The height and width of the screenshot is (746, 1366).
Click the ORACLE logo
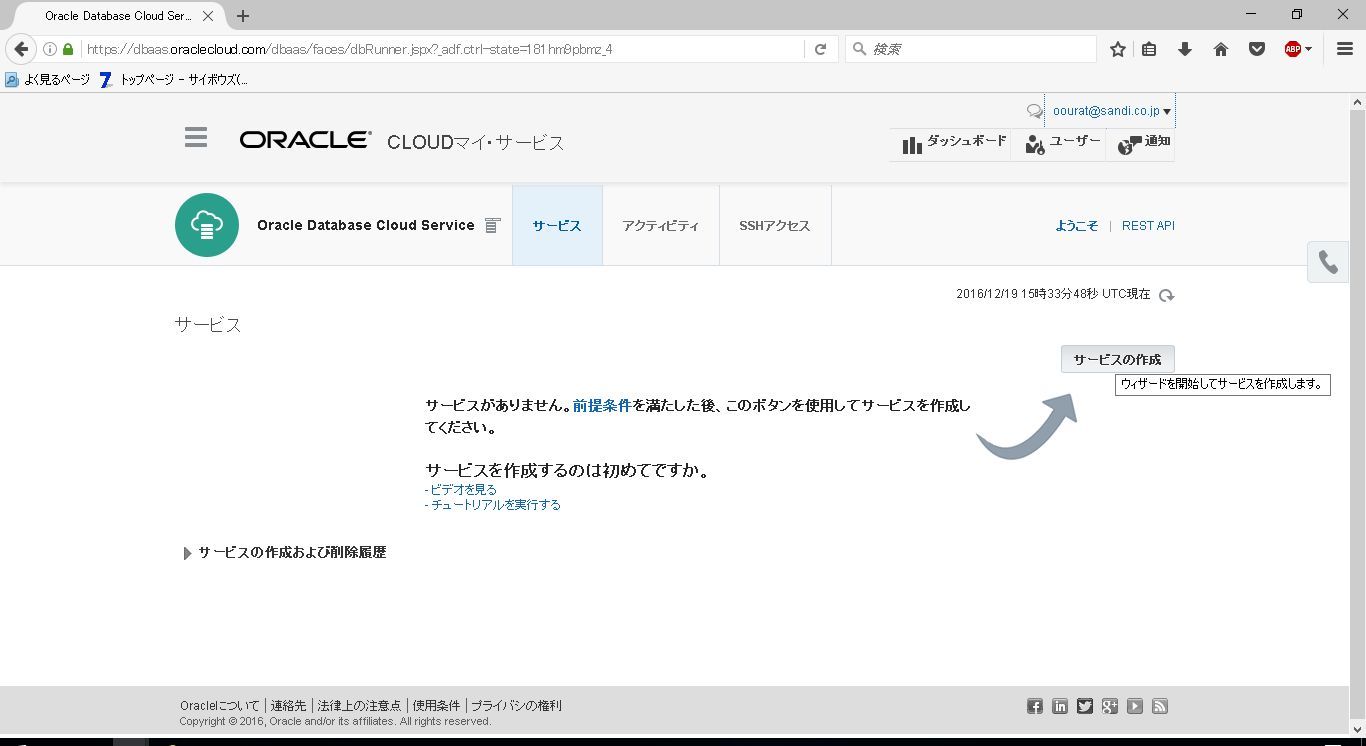coord(305,141)
